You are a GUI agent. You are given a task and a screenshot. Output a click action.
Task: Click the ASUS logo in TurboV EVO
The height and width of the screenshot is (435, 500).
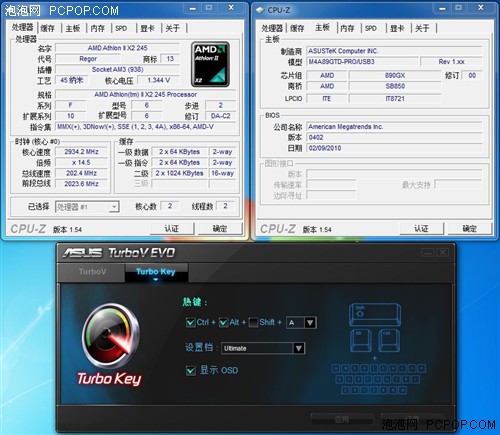82,253
